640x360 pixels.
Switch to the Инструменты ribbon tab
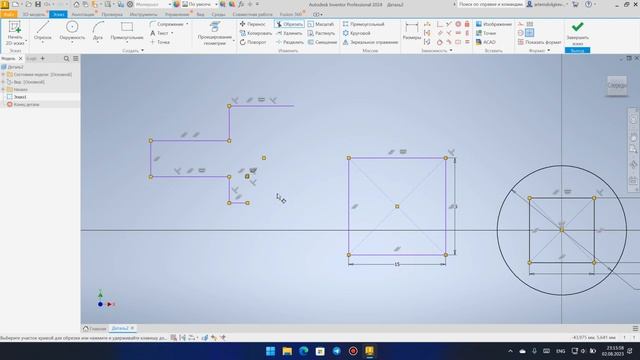click(x=144, y=14)
